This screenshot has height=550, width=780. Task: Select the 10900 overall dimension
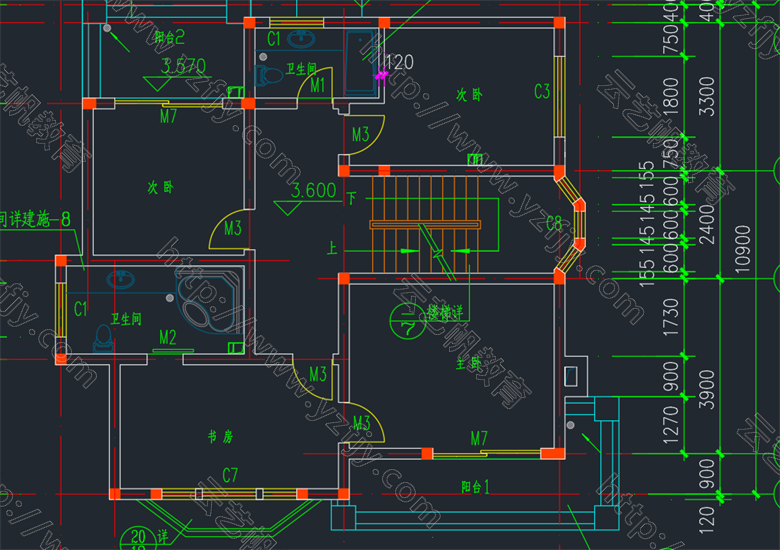pyautogui.click(x=743, y=249)
